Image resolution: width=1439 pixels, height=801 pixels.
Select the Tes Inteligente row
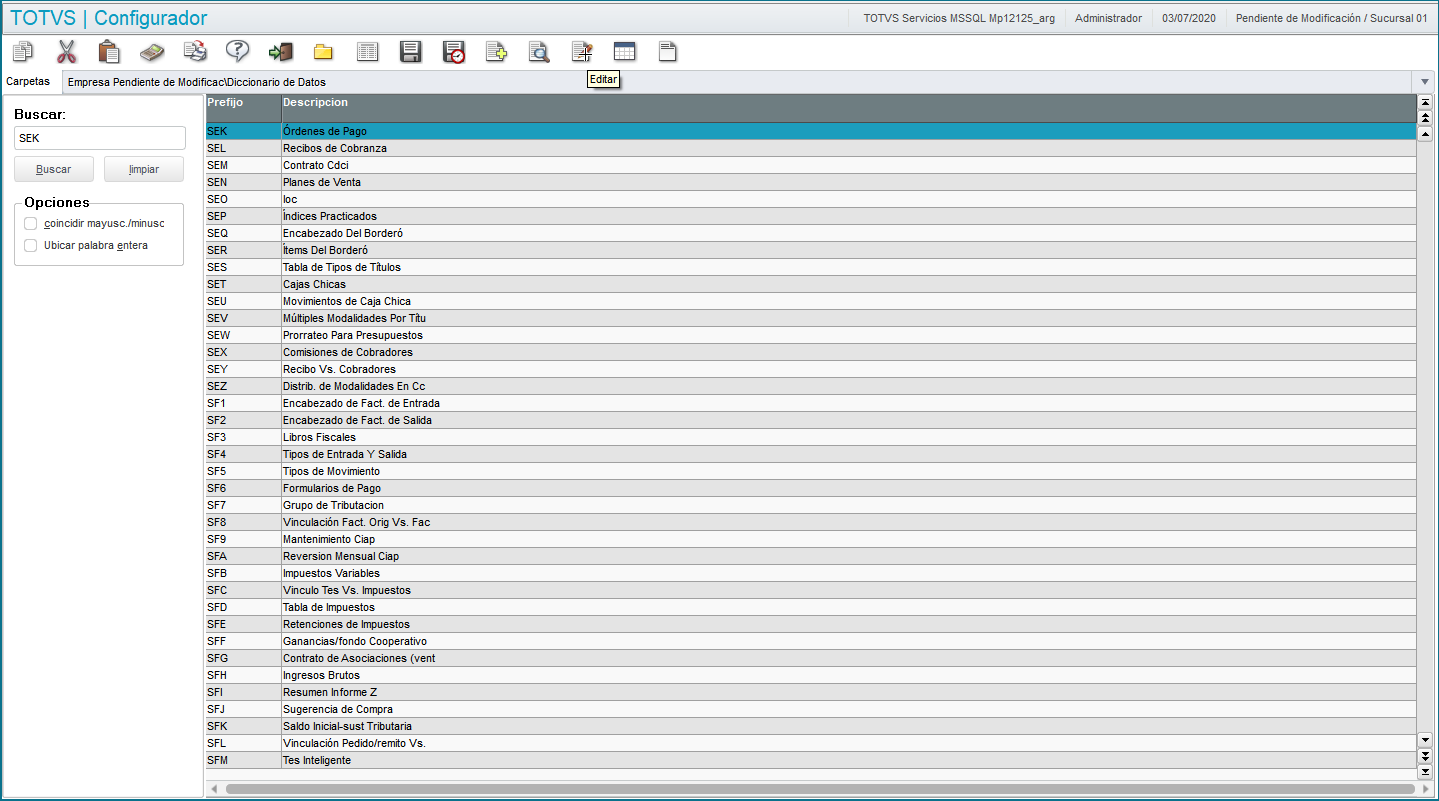tap(811, 760)
